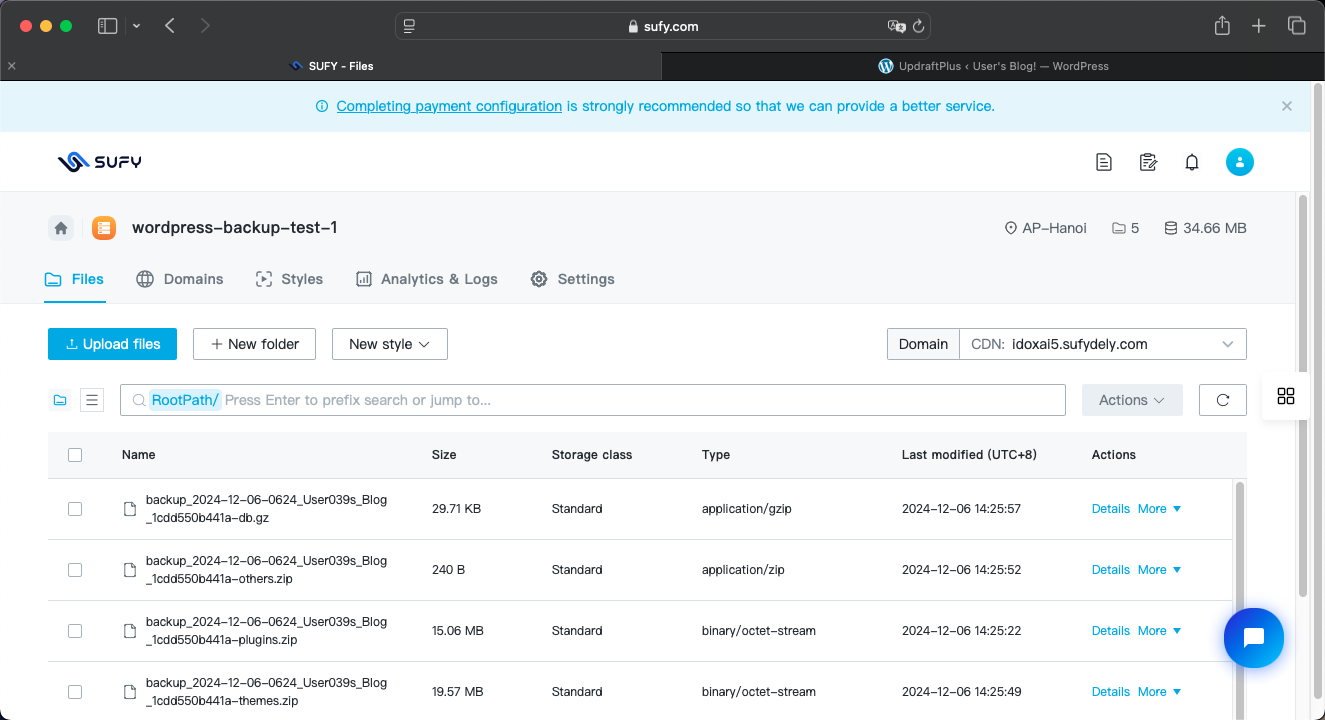This screenshot has width=1325, height=720.
Task: Open a new Safari tab
Action: 1259,26
